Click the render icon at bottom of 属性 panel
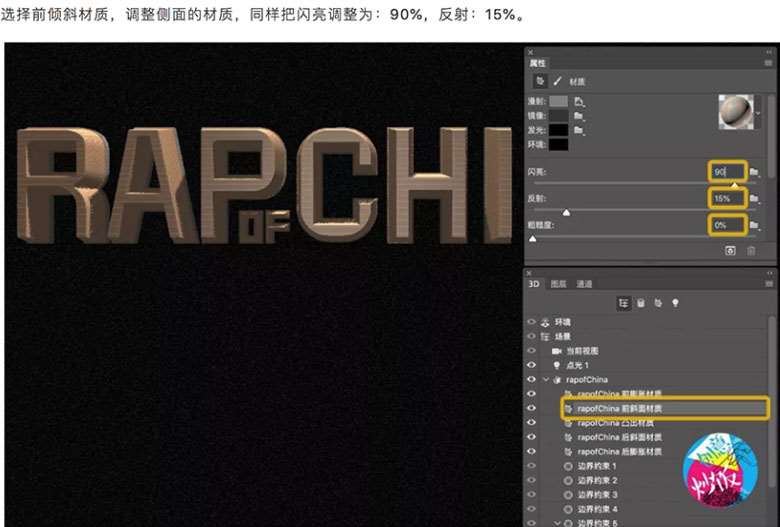Image resolution: width=780 pixels, height=527 pixels. coord(730,250)
